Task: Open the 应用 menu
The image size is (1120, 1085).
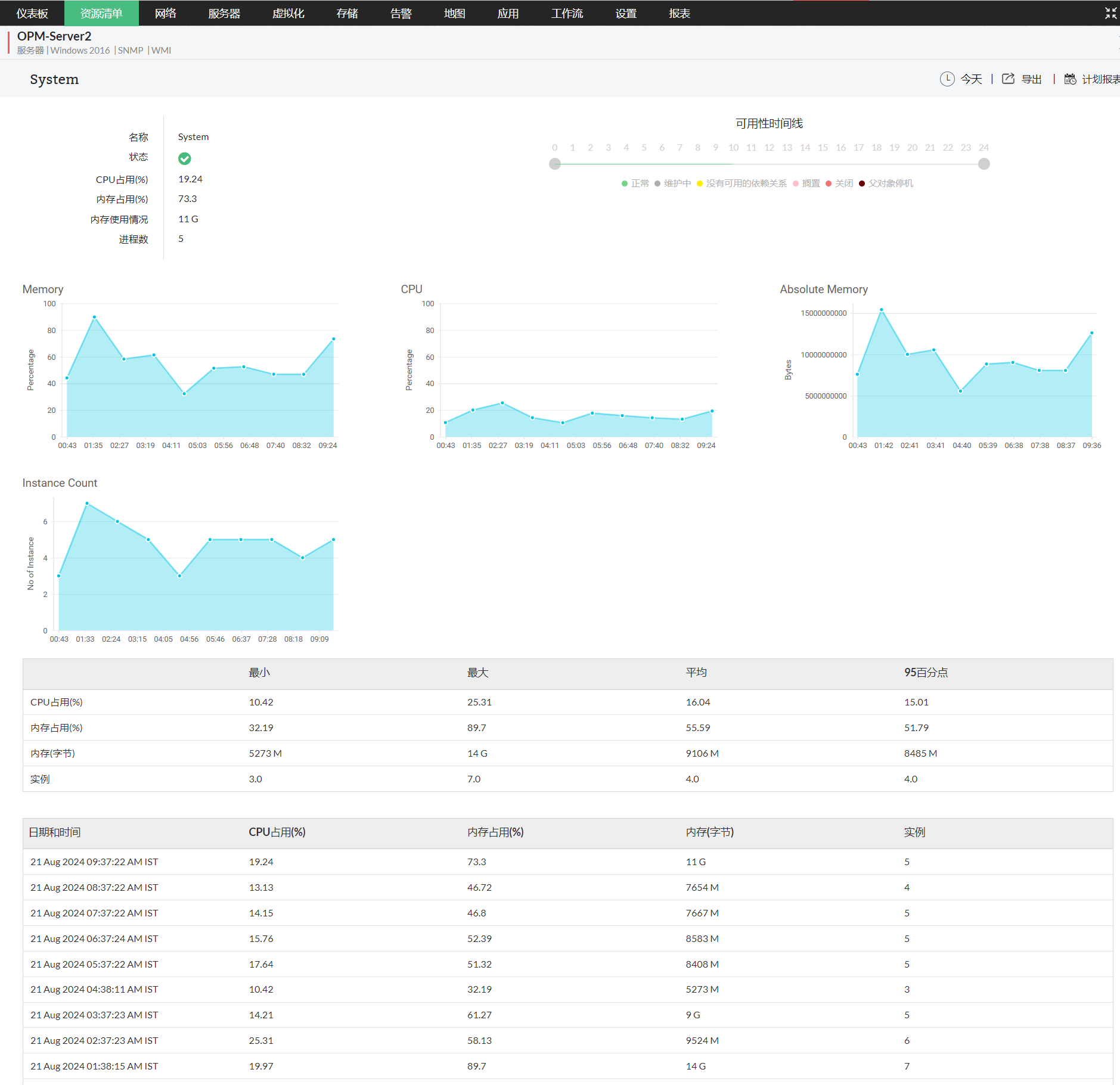Action: [x=508, y=13]
